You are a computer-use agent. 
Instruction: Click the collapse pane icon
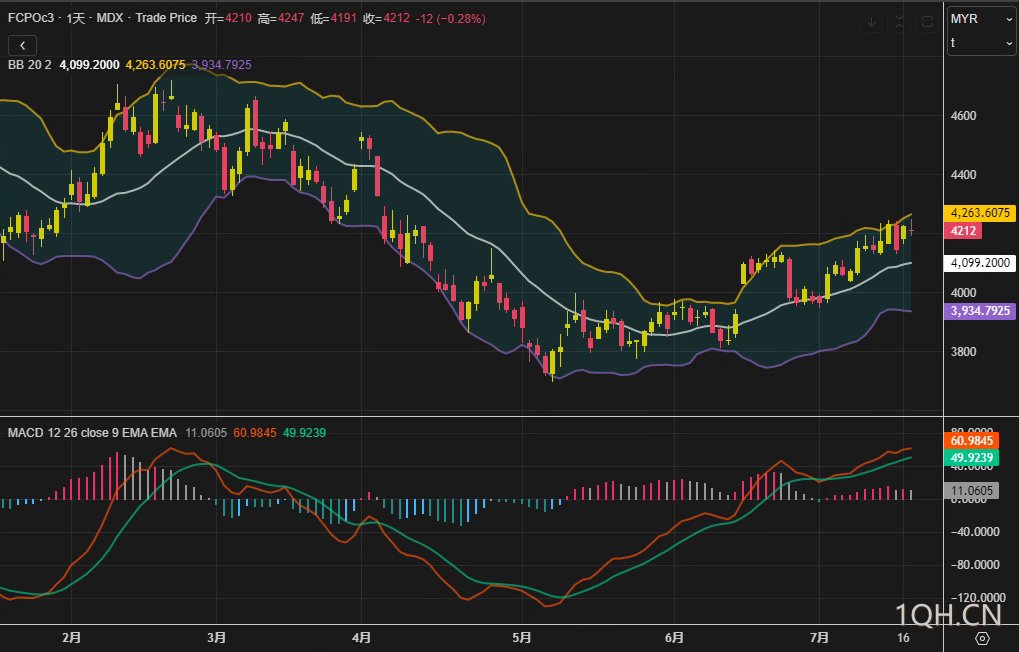click(x=899, y=21)
